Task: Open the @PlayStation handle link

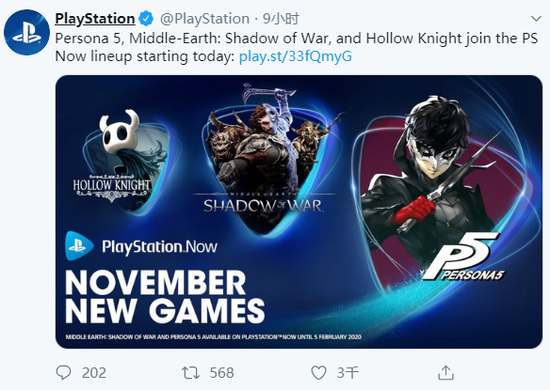Action: tap(204, 19)
